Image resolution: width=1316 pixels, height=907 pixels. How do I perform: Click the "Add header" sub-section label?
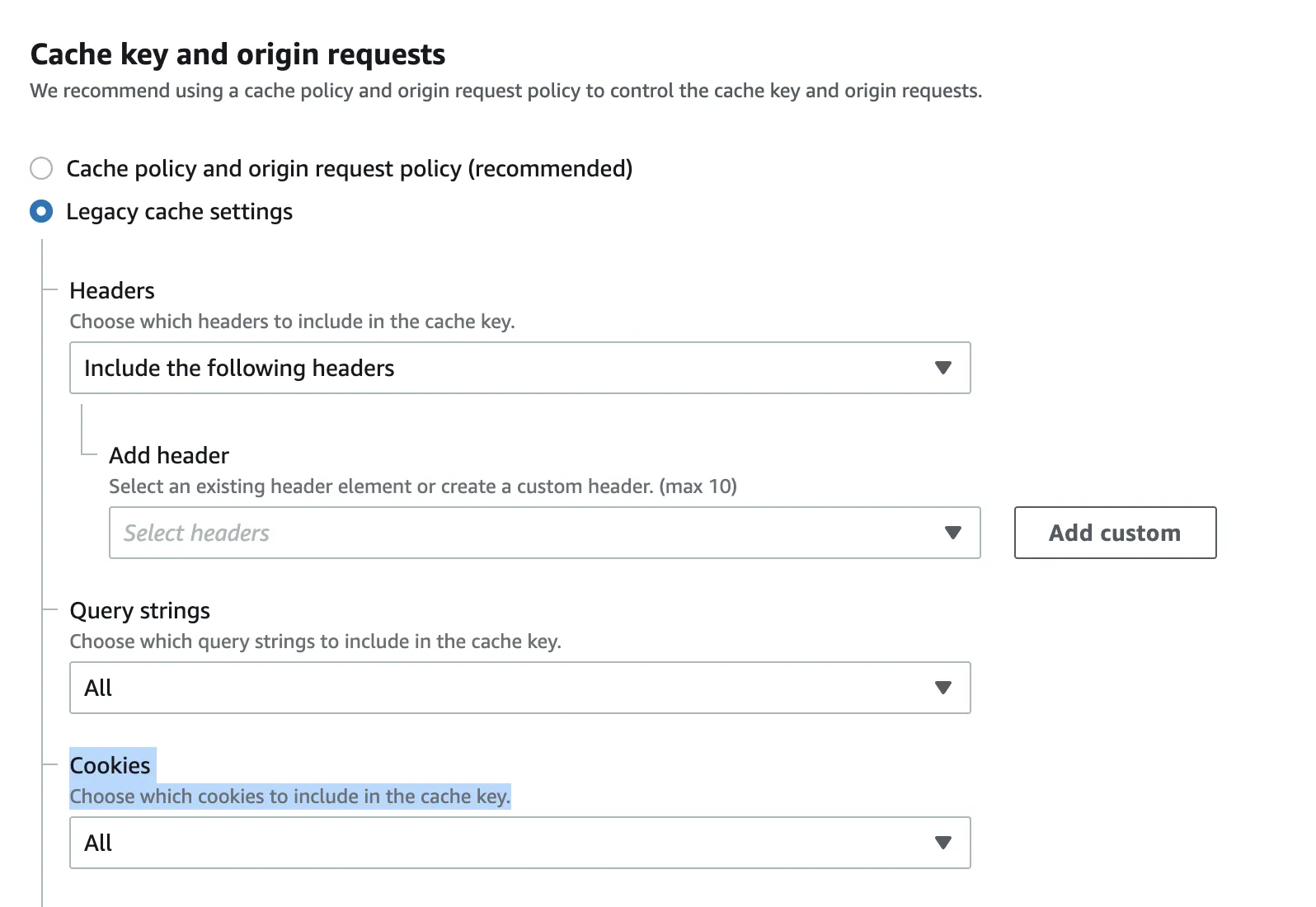(x=169, y=455)
